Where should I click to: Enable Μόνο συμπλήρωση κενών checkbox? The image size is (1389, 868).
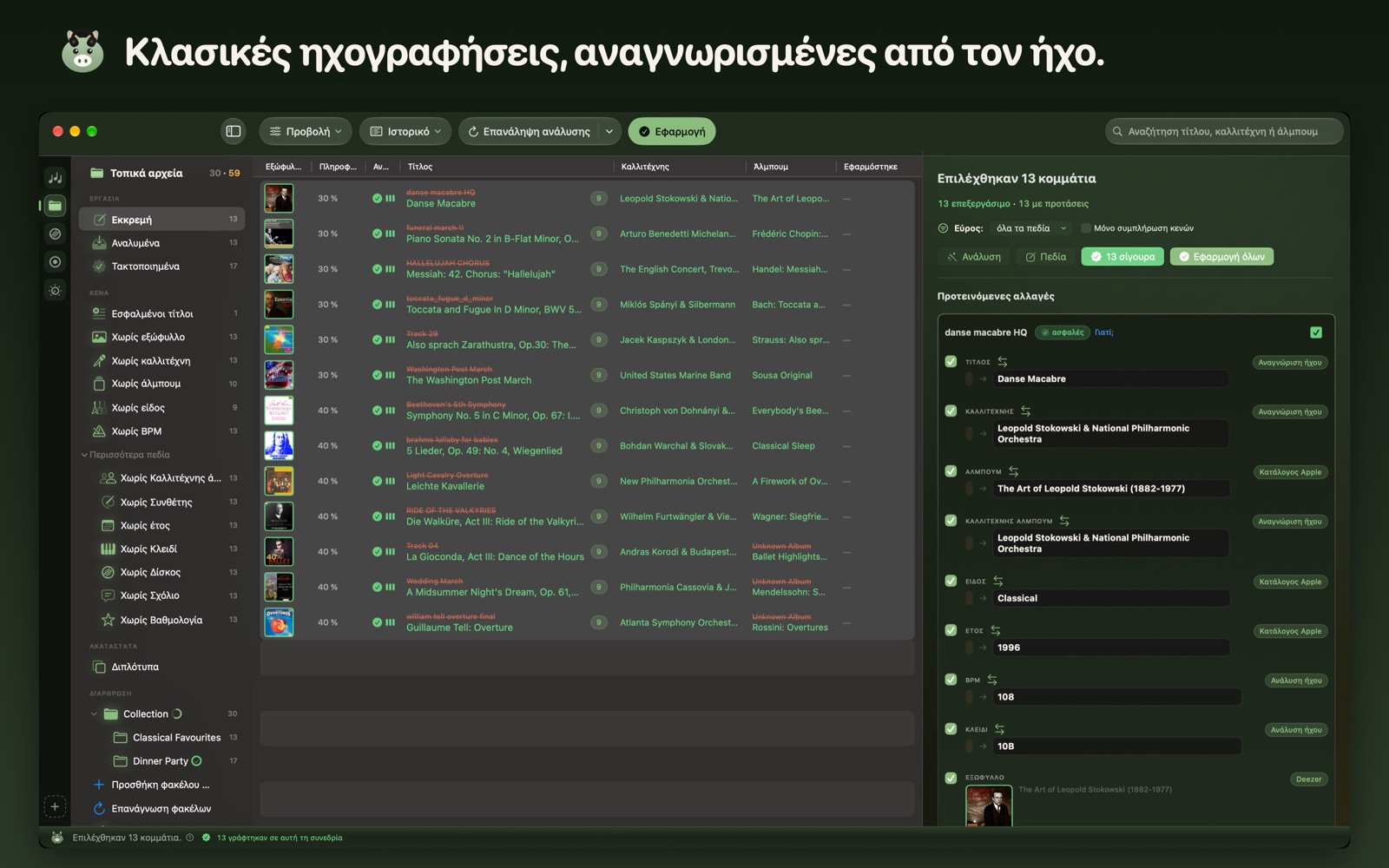[1086, 228]
